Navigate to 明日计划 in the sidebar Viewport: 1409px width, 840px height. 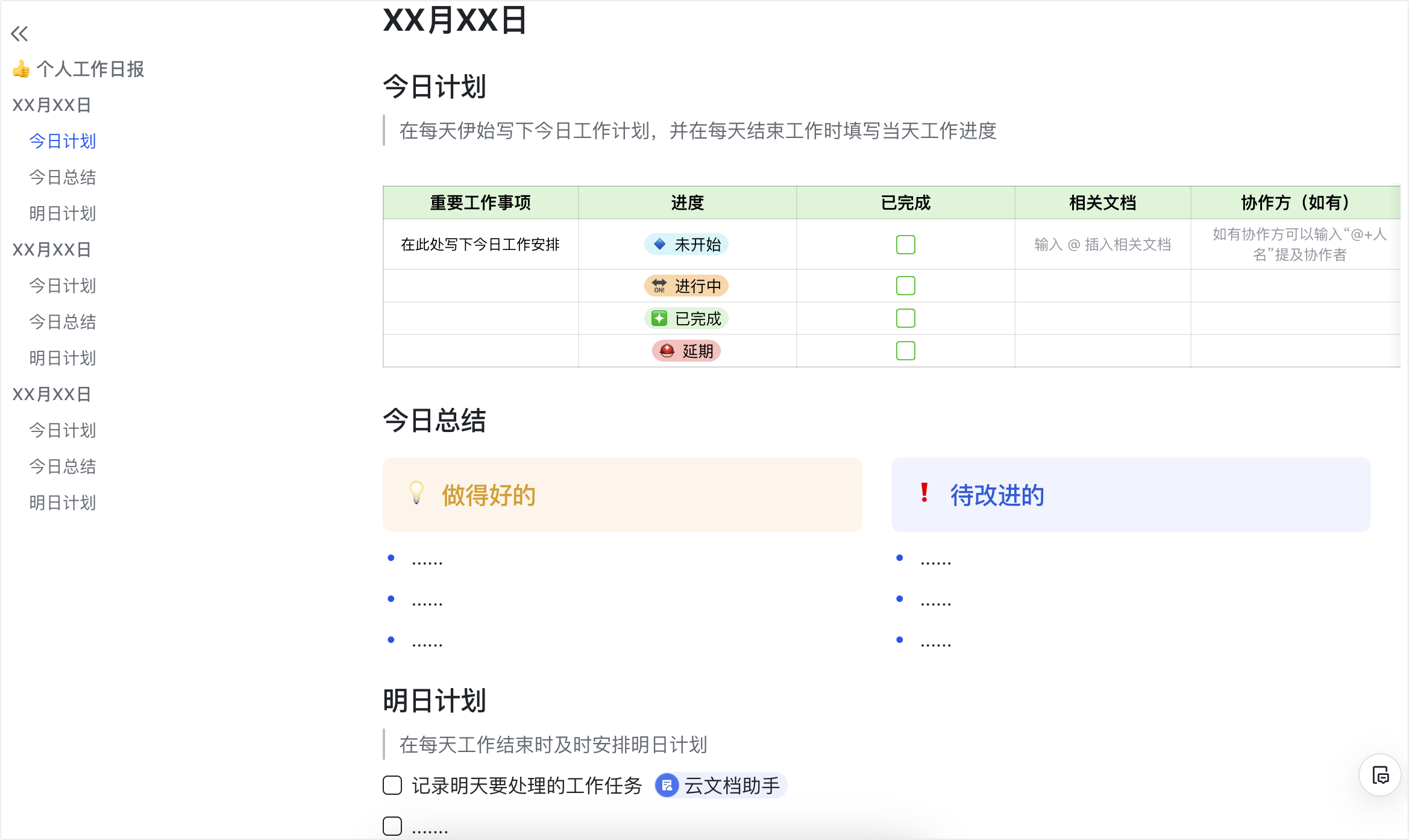tap(63, 213)
